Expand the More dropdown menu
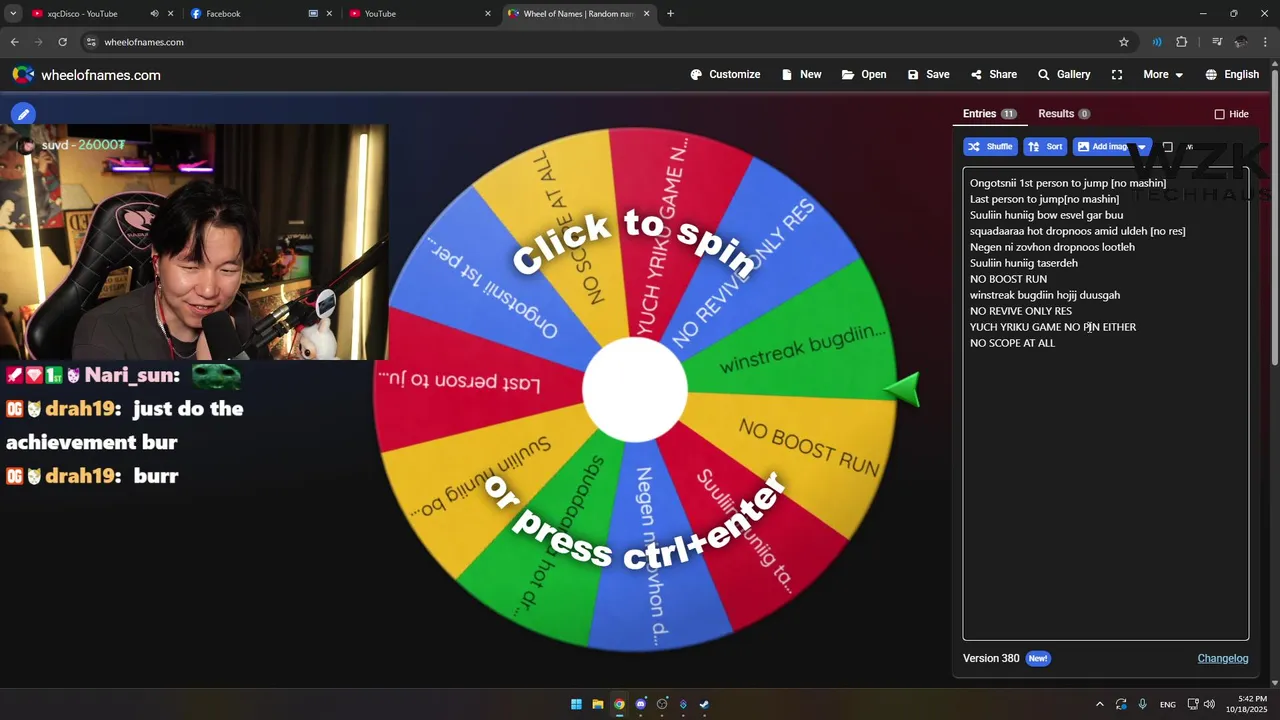This screenshot has height=720, width=1280. [x=1163, y=75]
